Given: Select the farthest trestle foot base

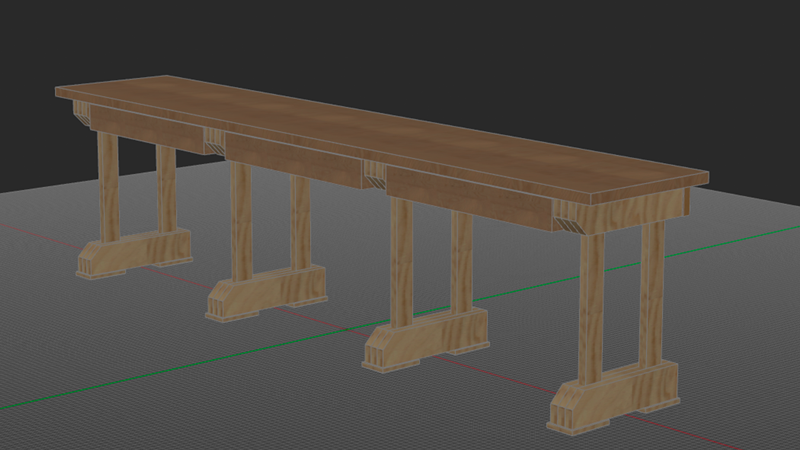Looking at the screenshot, I should [134, 253].
